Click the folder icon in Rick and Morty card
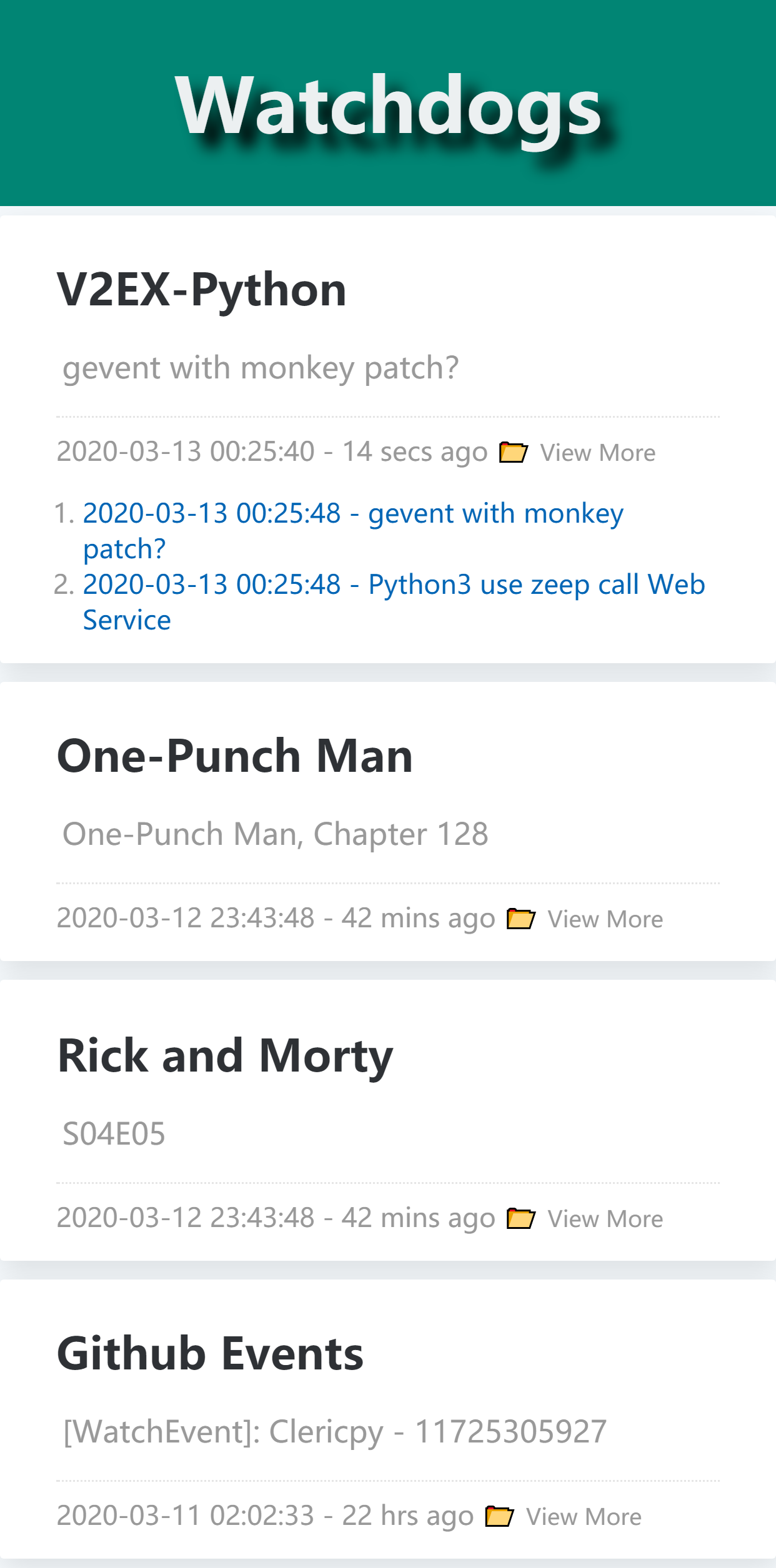776x1568 pixels. [x=520, y=1218]
